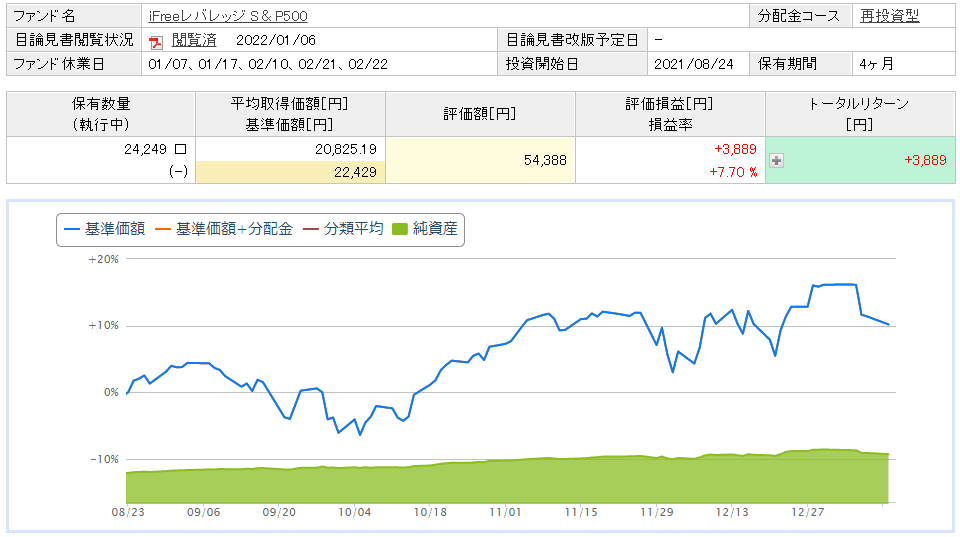Image resolution: width=960 pixels, height=537 pixels.
Task: Click the red PDF prospectus icon
Action: [x=156, y=42]
